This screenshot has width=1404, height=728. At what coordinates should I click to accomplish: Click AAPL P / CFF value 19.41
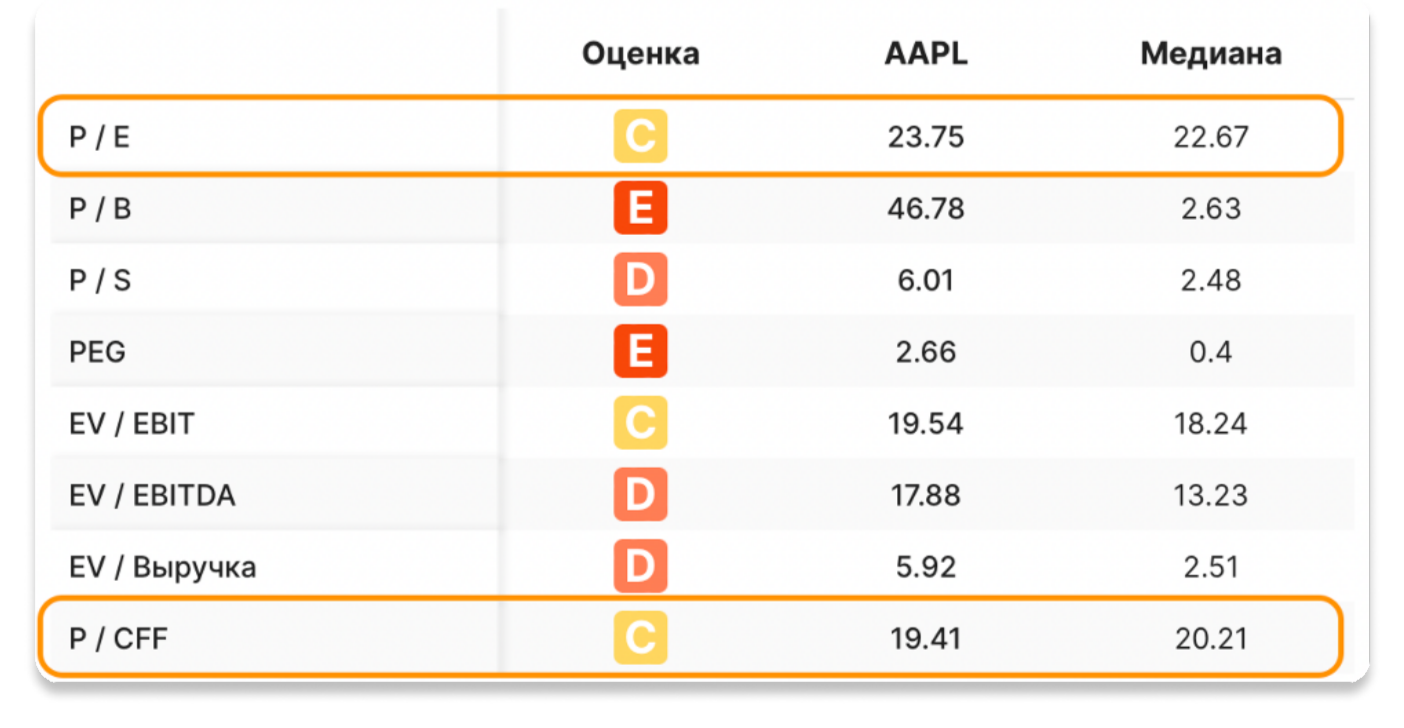click(926, 639)
